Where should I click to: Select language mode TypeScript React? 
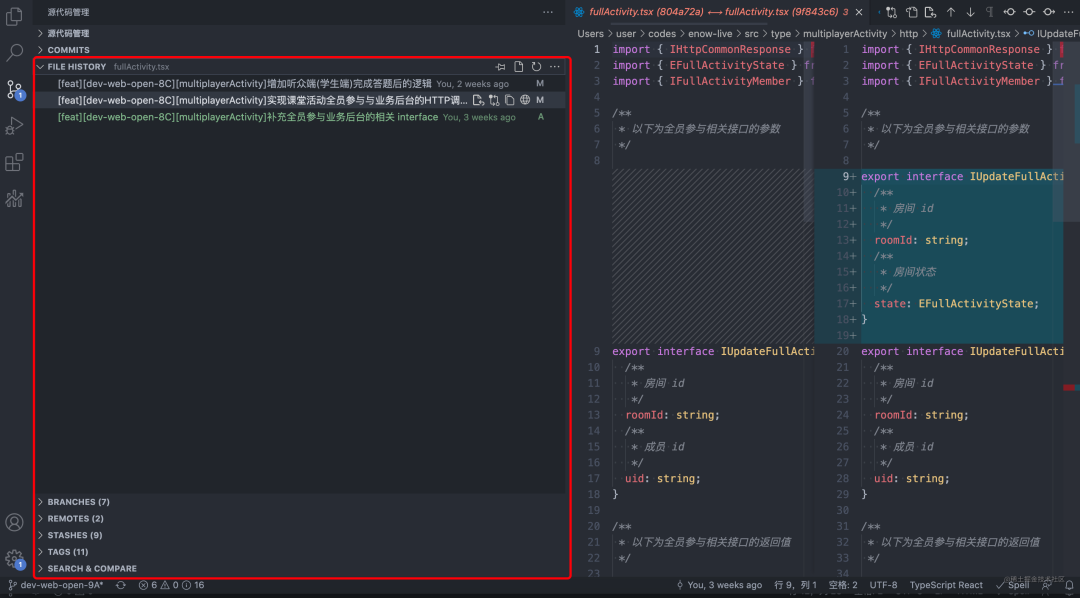coord(946,585)
